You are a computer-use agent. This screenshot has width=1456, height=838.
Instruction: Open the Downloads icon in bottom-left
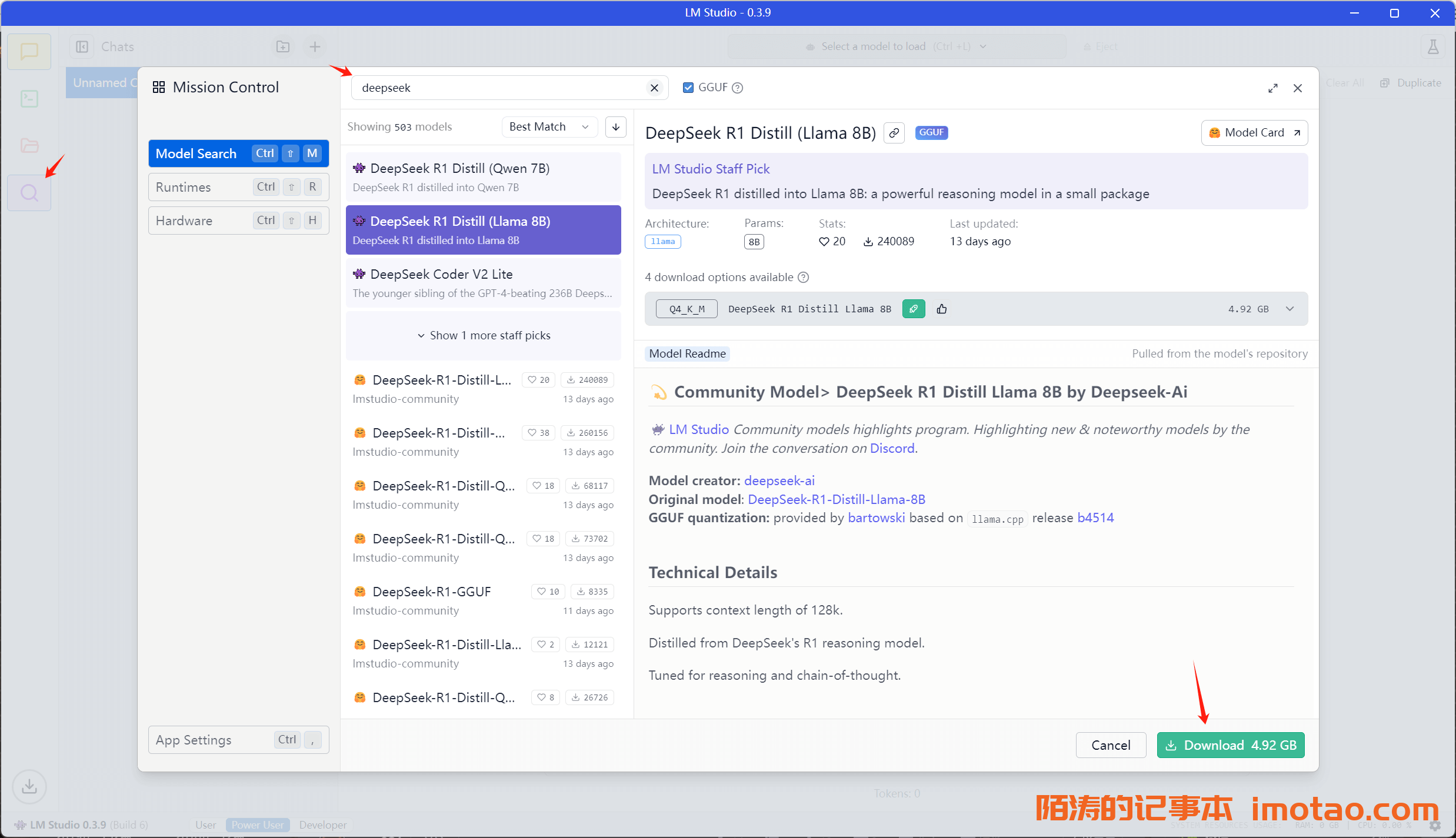pyautogui.click(x=29, y=786)
